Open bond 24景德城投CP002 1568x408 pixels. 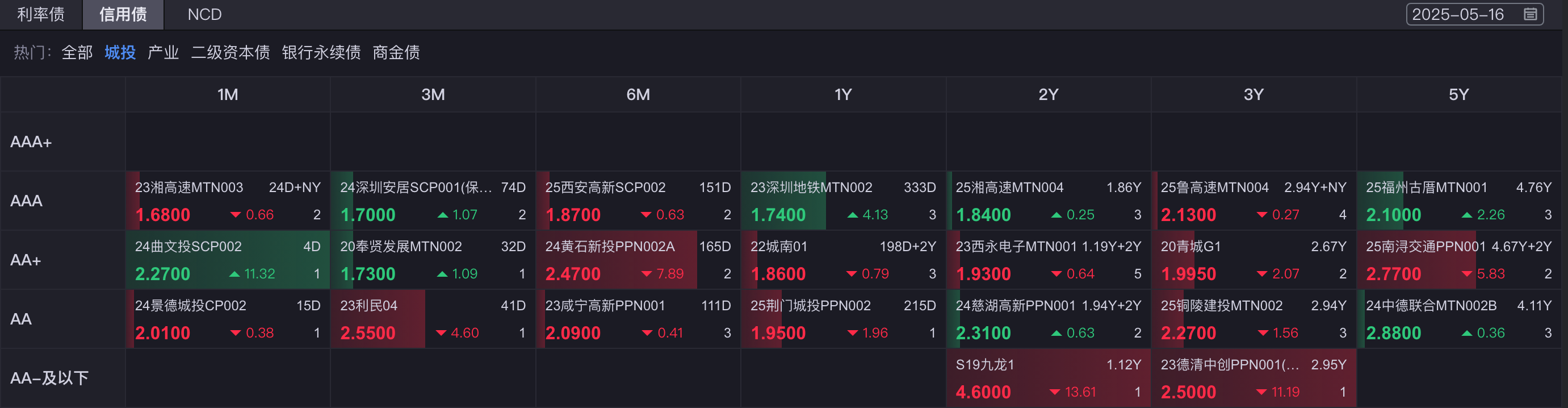[x=190, y=306]
